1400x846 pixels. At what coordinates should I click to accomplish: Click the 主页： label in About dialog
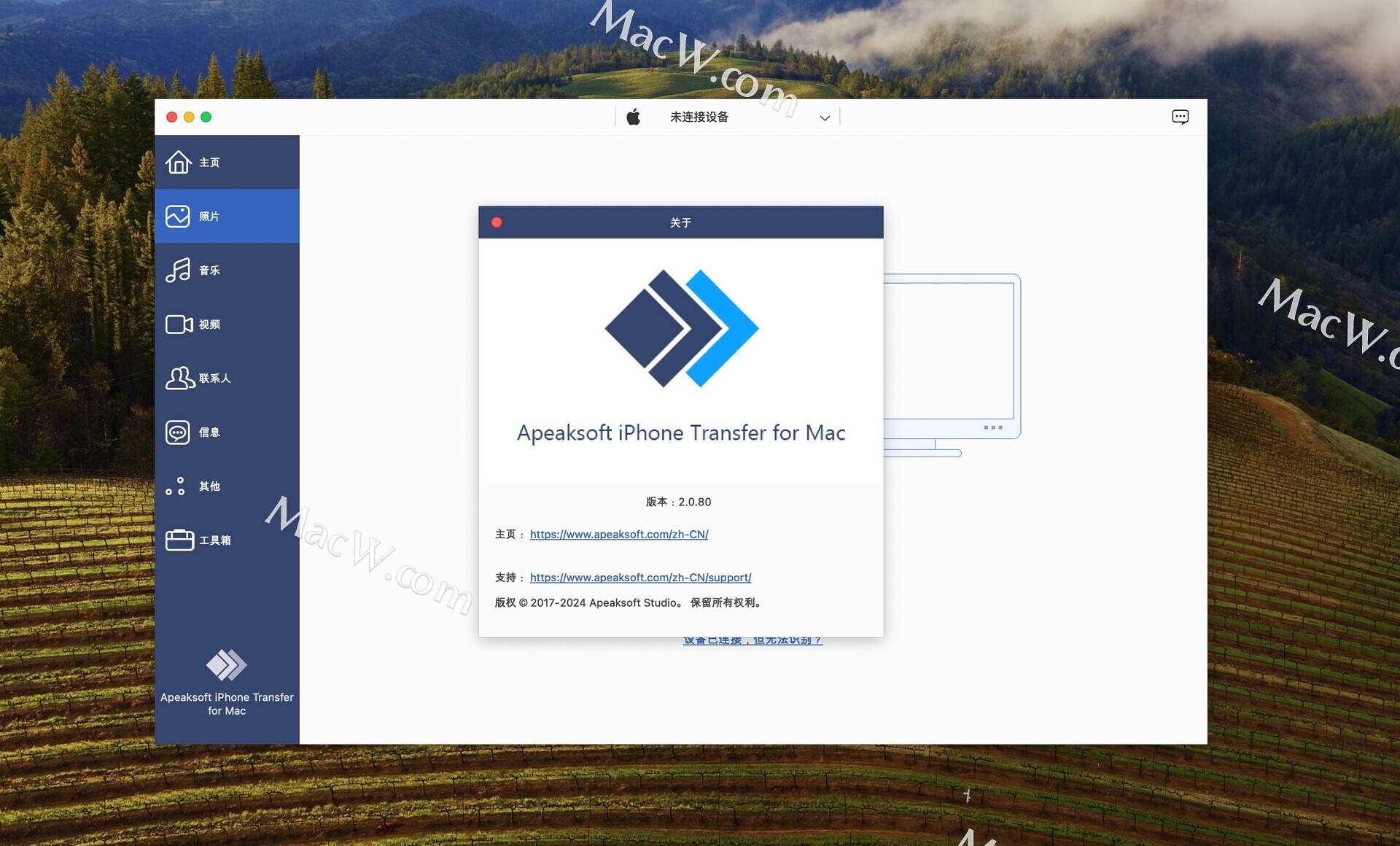click(510, 535)
